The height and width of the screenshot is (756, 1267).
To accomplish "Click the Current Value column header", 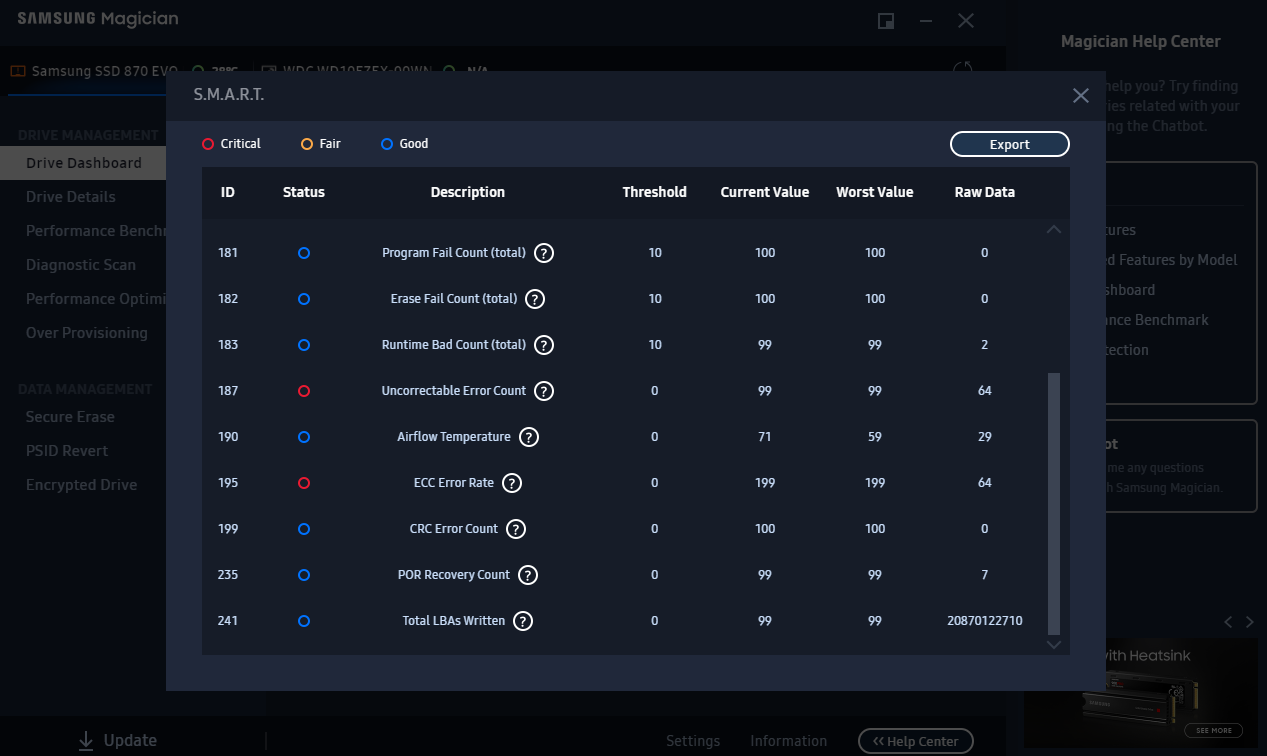I will (x=765, y=192).
